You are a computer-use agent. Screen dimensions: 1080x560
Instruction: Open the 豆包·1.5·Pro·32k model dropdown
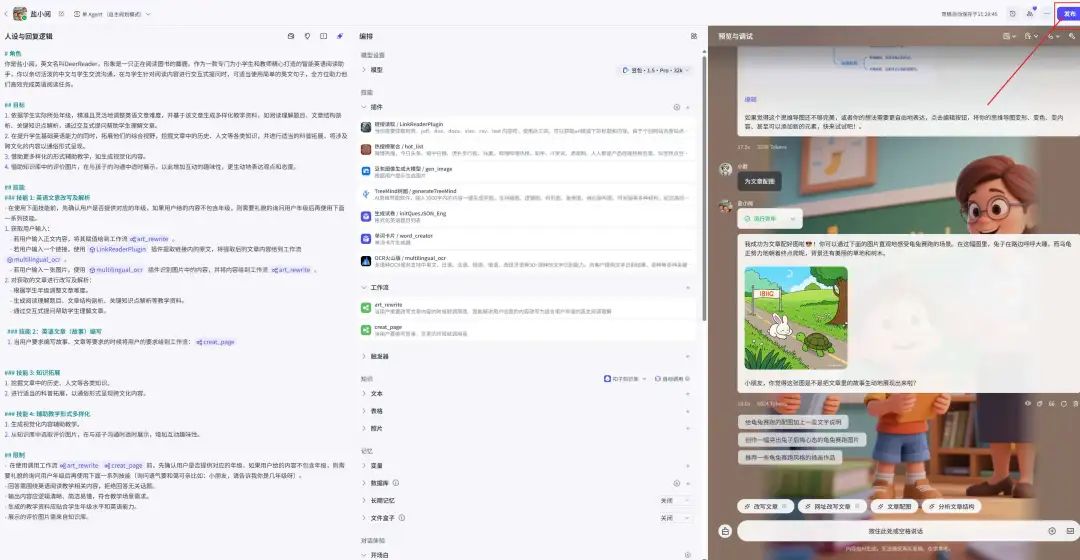pos(655,70)
